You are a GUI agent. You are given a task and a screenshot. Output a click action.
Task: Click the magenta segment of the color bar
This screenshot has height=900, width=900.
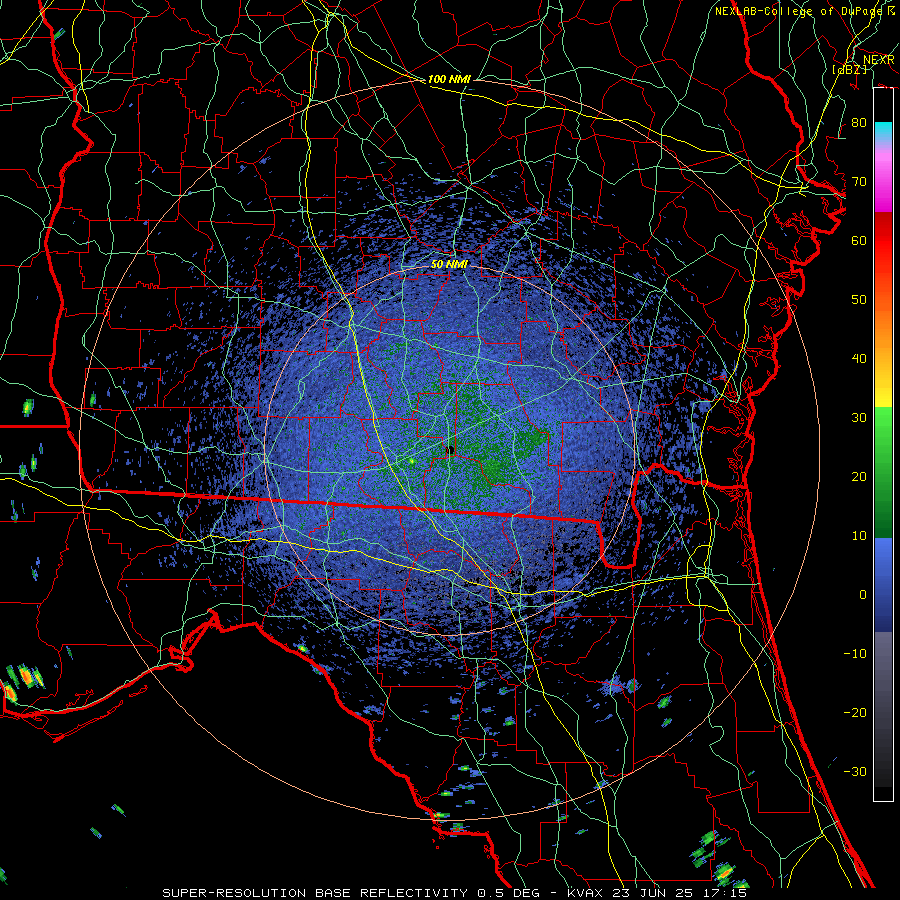(x=883, y=183)
